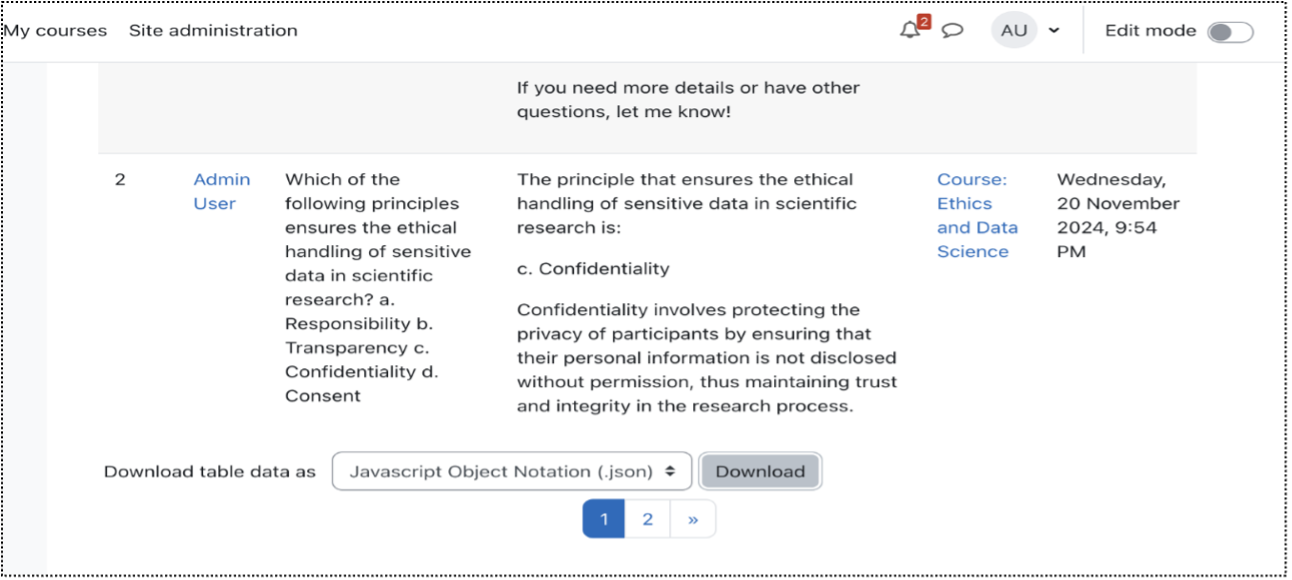Go to page 2 of the table
Screen dimensions: 1292x580
(648, 519)
